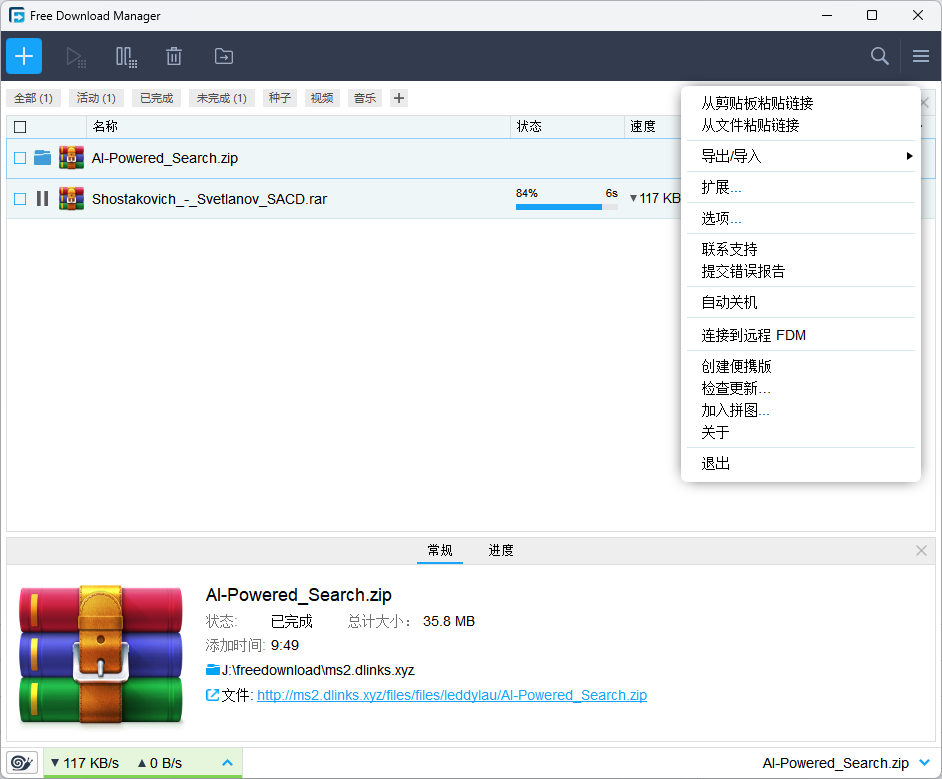Close the details panel
Image resolution: width=942 pixels, height=779 pixels.
pyautogui.click(x=921, y=550)
